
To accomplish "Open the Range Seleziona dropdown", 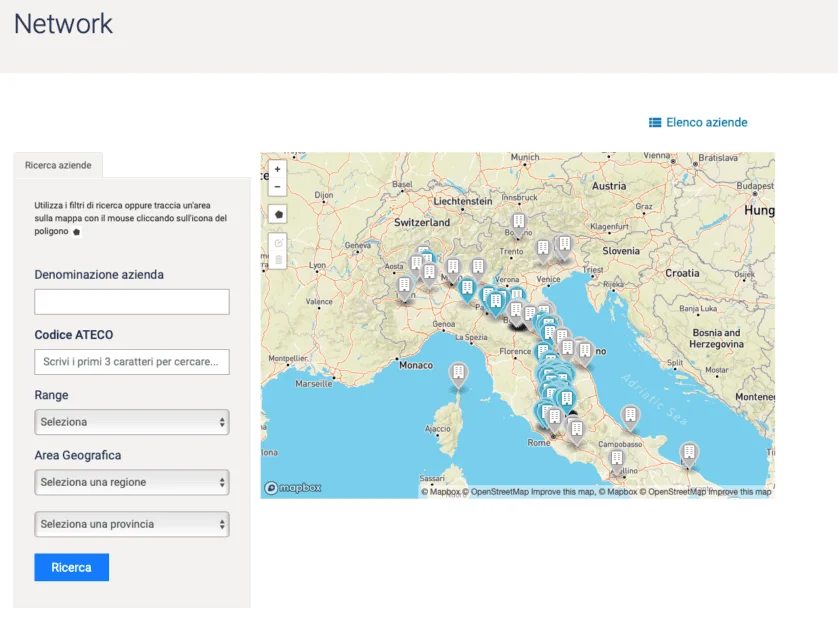I will (132, 422).
